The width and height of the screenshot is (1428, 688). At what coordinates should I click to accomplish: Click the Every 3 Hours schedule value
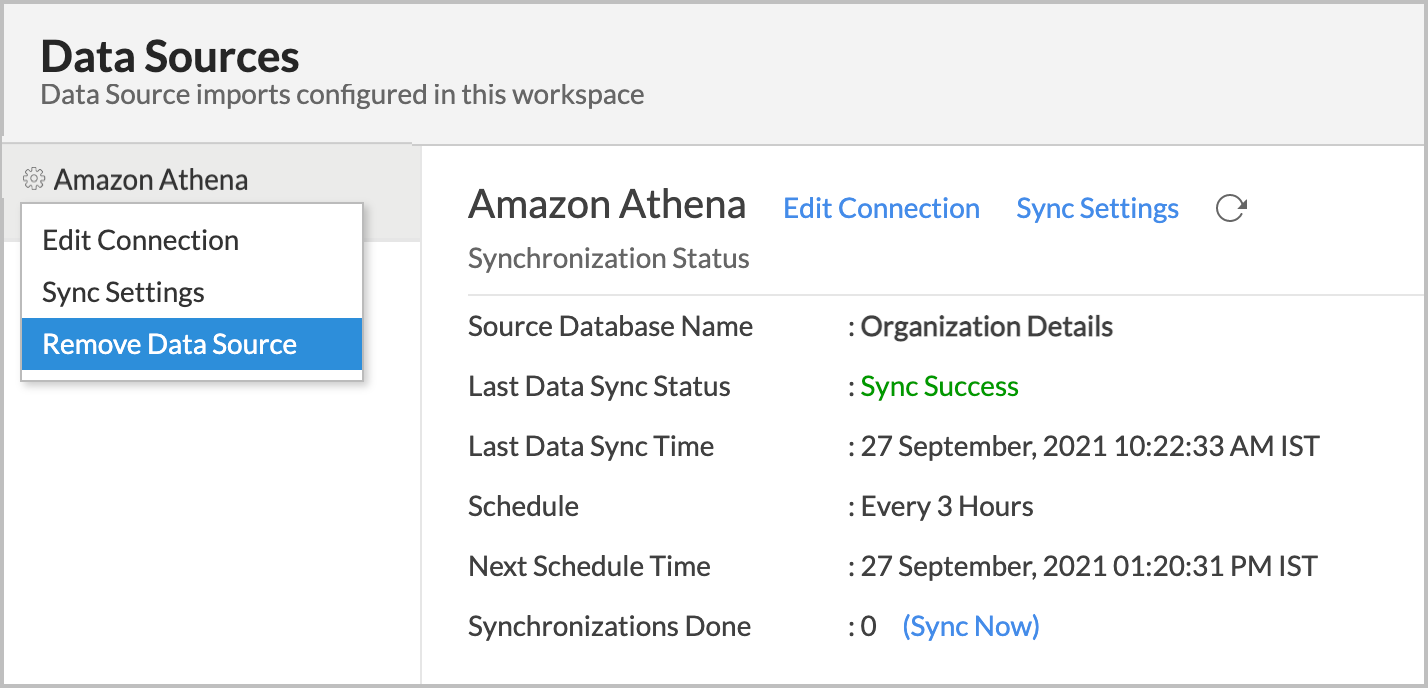click(946, 506)
